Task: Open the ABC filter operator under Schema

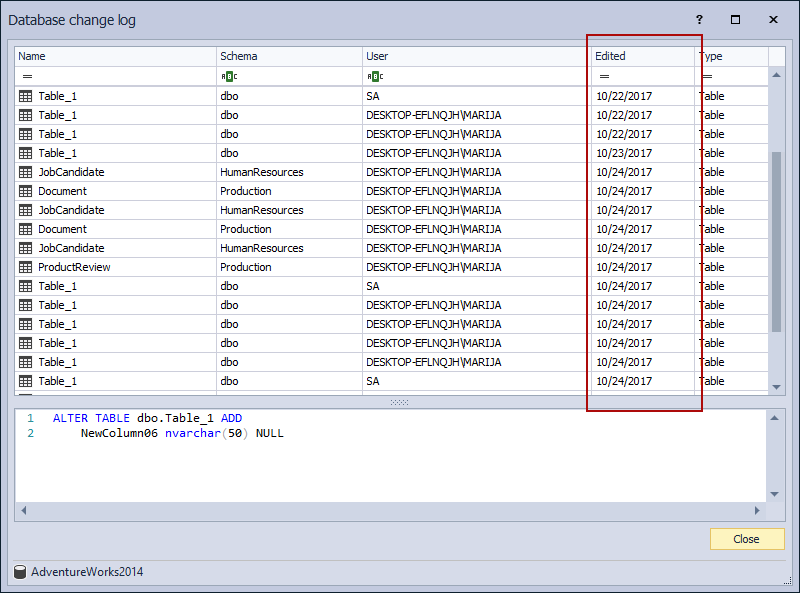Action: 229,77
